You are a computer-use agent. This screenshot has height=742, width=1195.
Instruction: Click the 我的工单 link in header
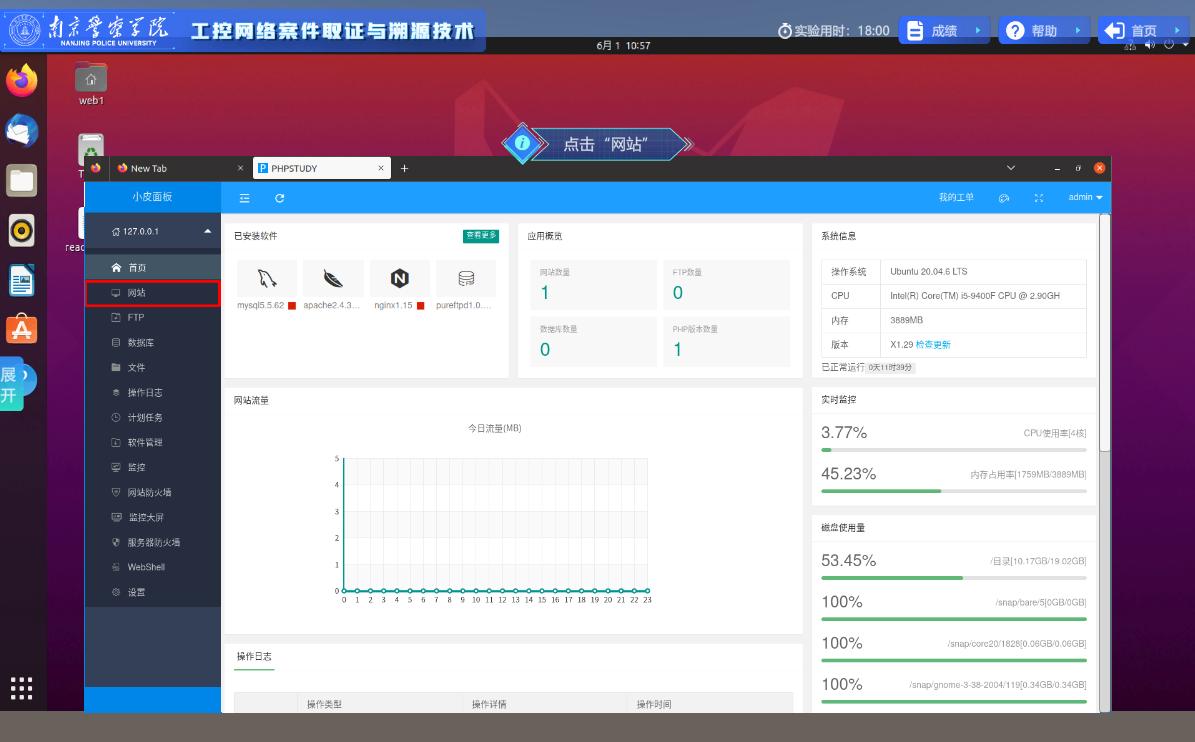[956, 198]
